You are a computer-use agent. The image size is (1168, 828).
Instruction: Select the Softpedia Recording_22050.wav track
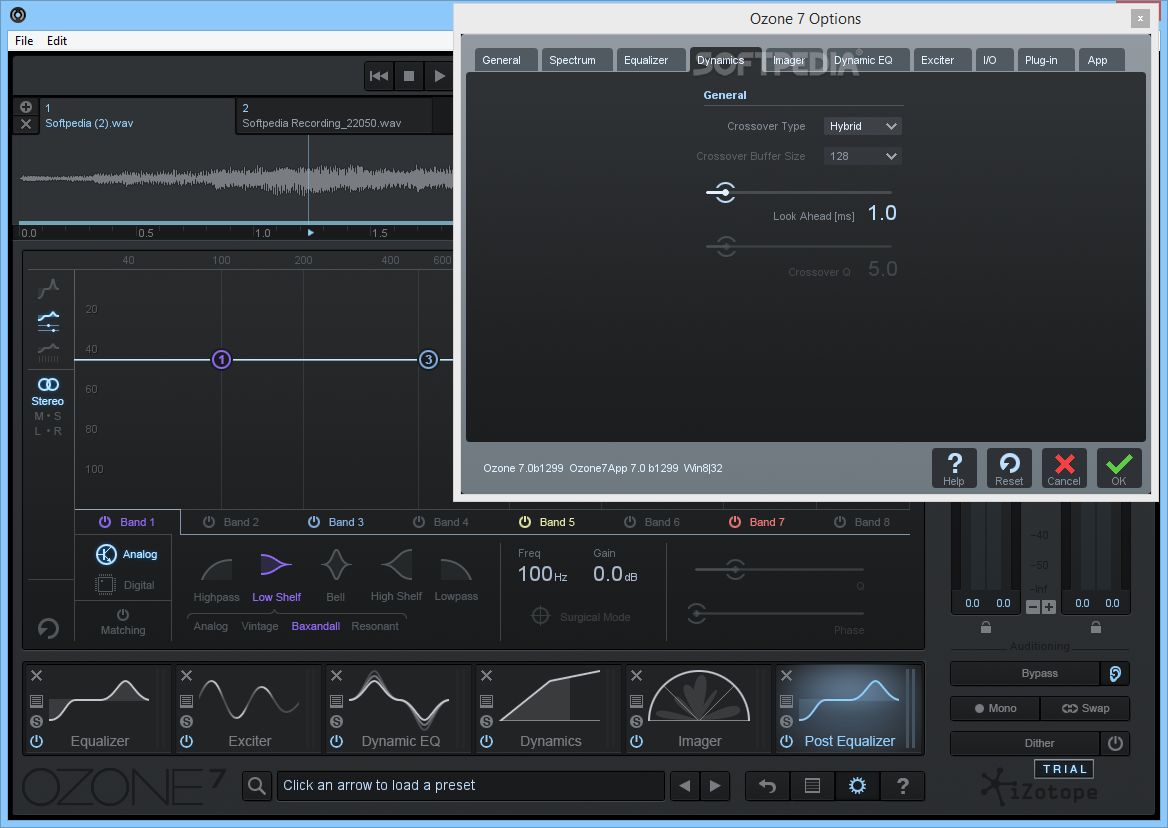point(334,116)
